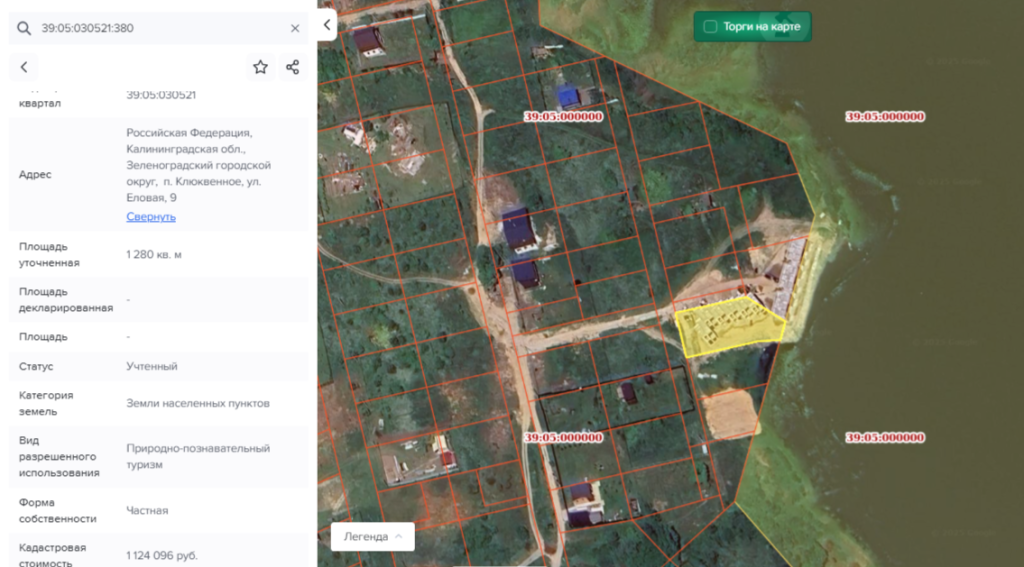The width and height of the screenshot is (1024, 567).
Task: Click the bright blue-roofed building on the map
Action: (568, 97)
